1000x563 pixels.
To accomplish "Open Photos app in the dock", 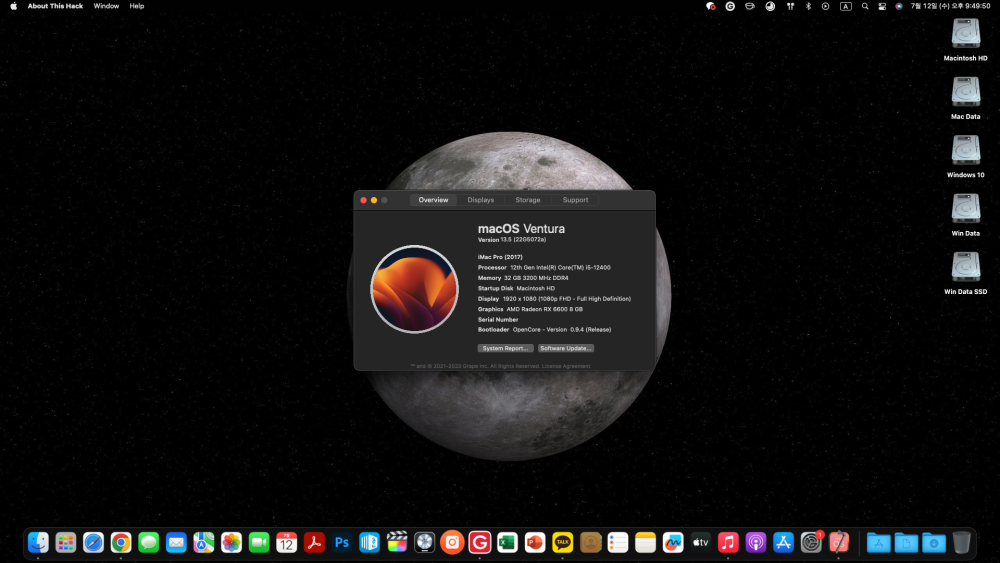I will (x=232, y=543).
